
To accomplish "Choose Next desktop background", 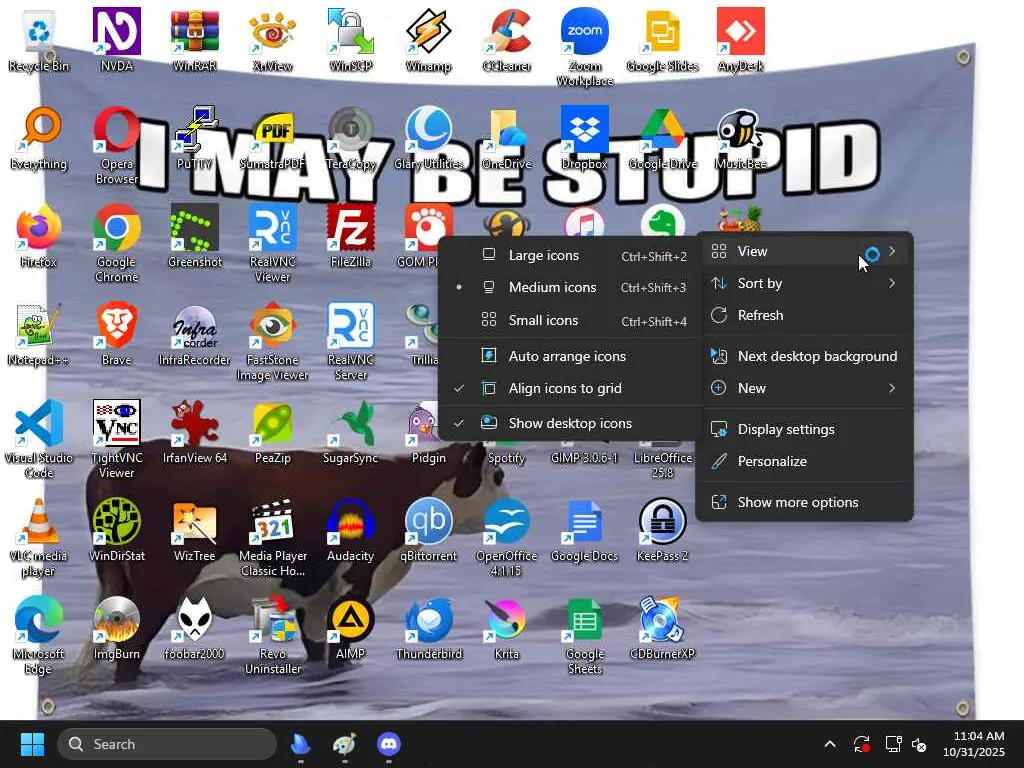I will pos(804,357).
